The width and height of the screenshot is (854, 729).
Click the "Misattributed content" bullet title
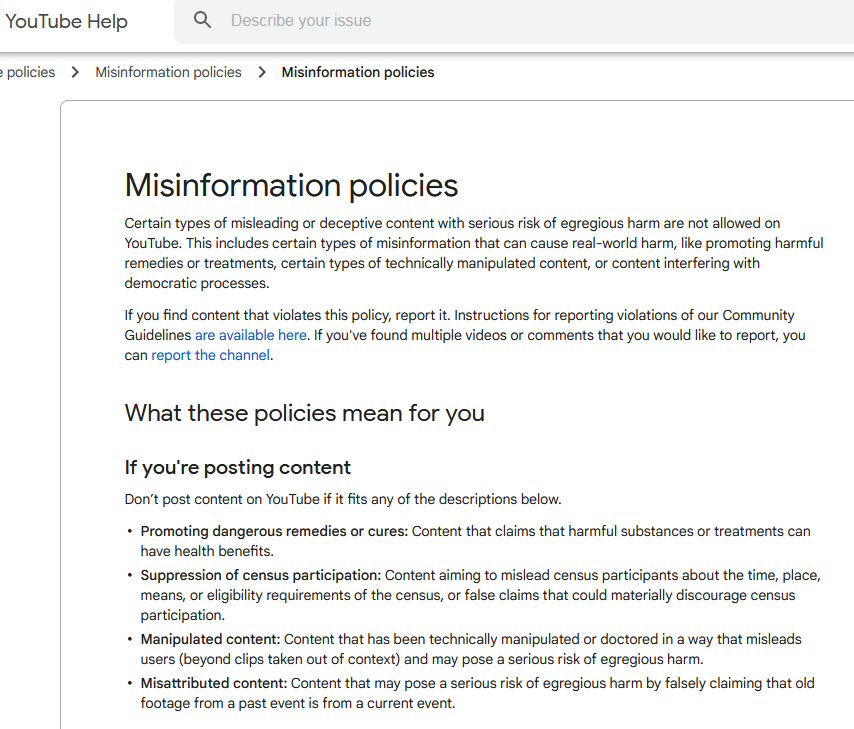click(x=213, y=683)
